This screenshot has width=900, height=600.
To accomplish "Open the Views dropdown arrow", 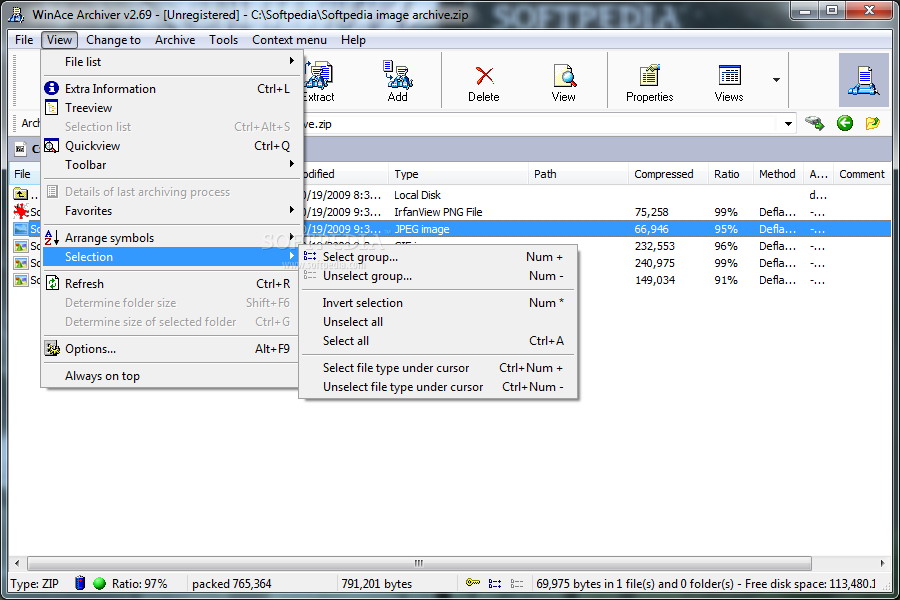I will (776, 80).
